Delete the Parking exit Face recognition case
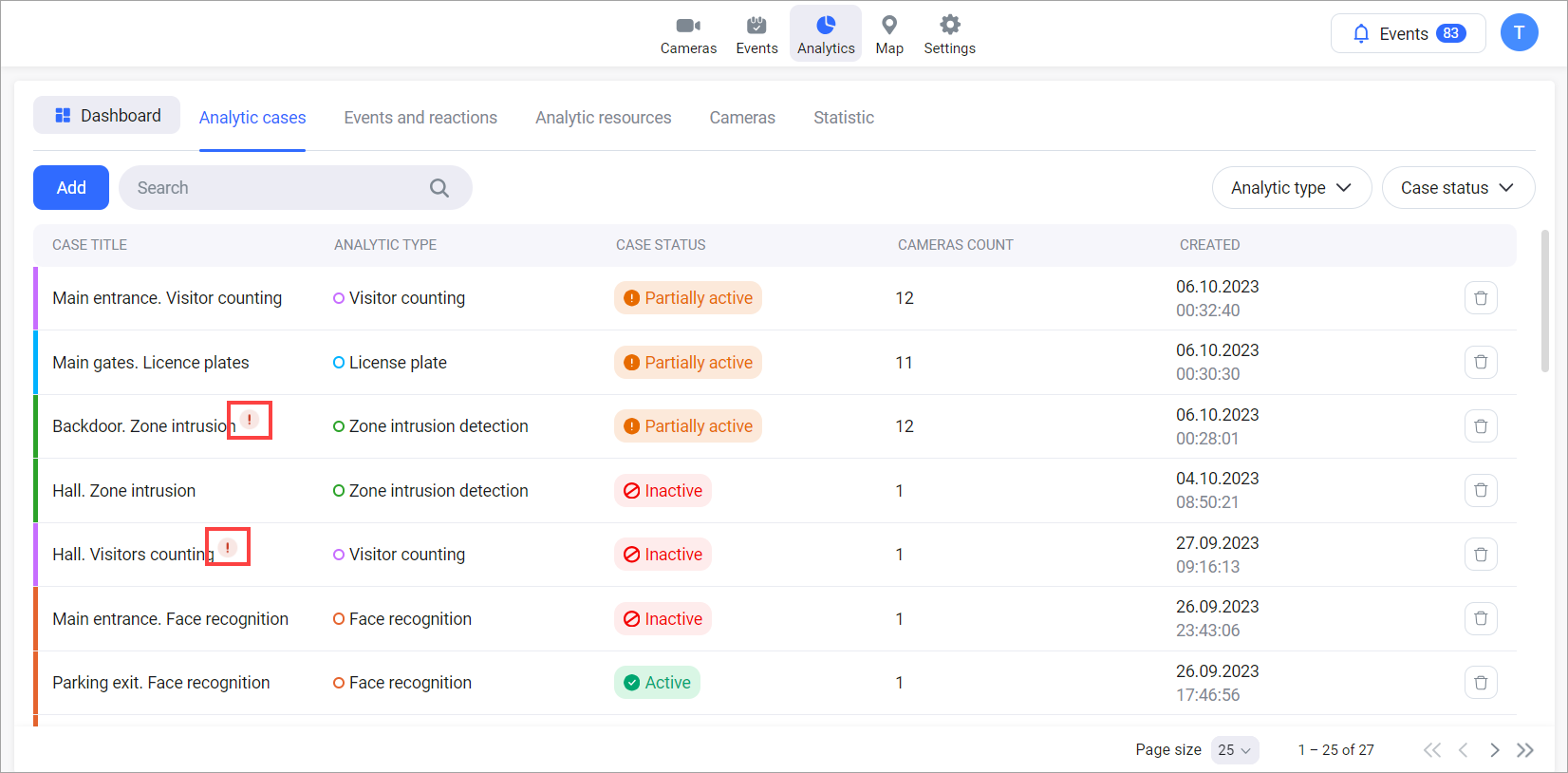 pos(1480,683)
